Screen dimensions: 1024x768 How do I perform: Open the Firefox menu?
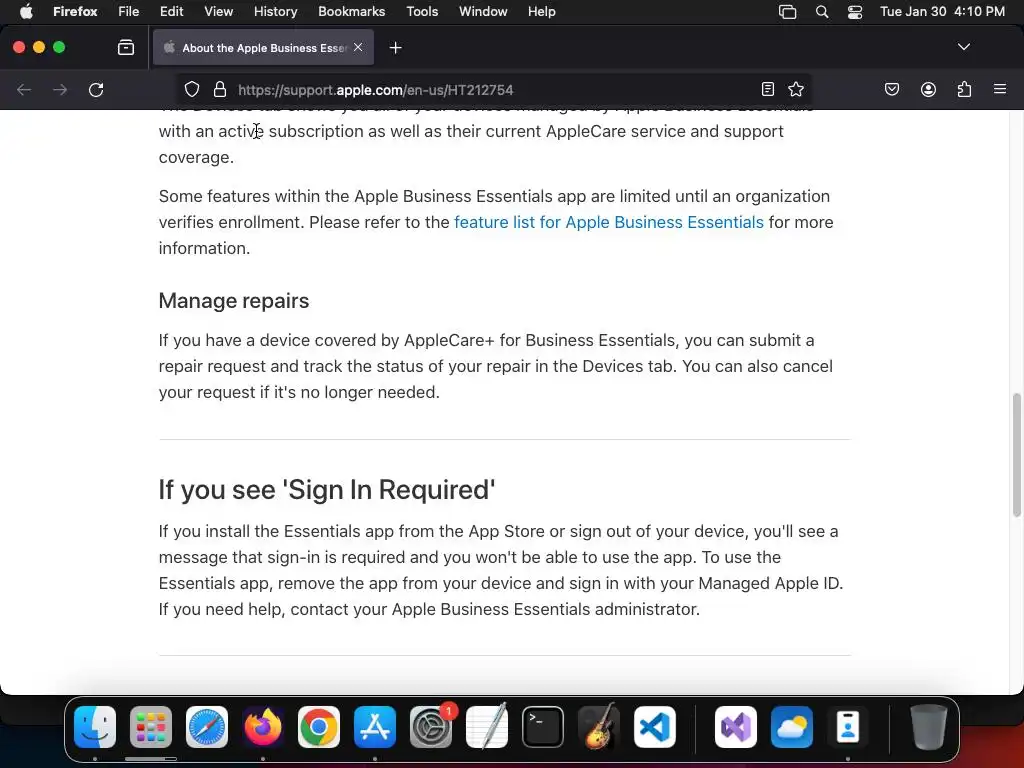coord(75,11)
